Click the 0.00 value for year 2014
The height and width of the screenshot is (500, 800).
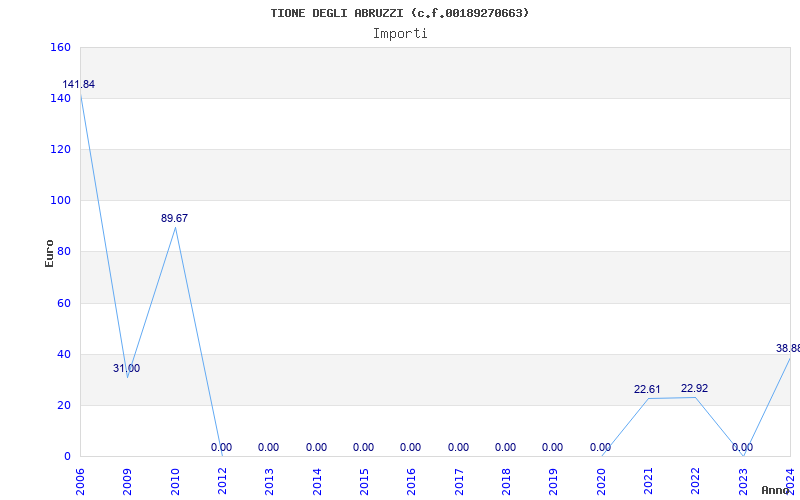pos(316,447)
